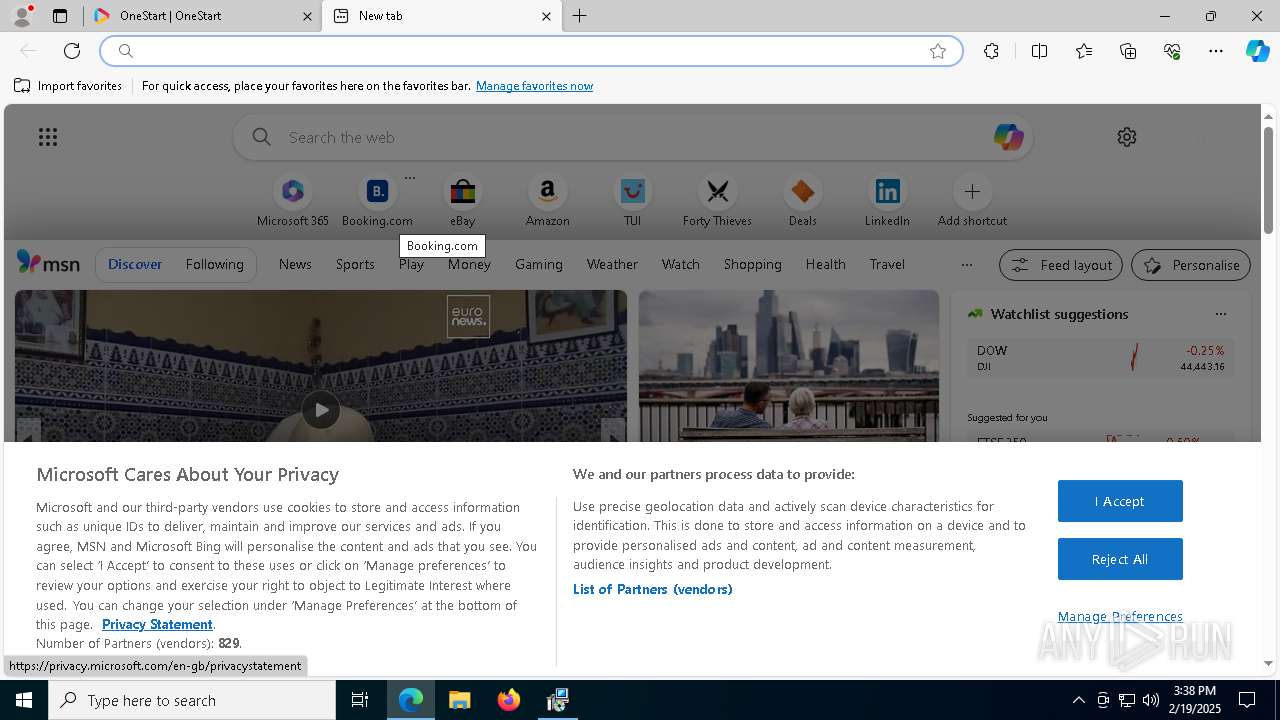Open the Travel category
Viewport: 1280px width, 720px height.
(x=887, y=264)
